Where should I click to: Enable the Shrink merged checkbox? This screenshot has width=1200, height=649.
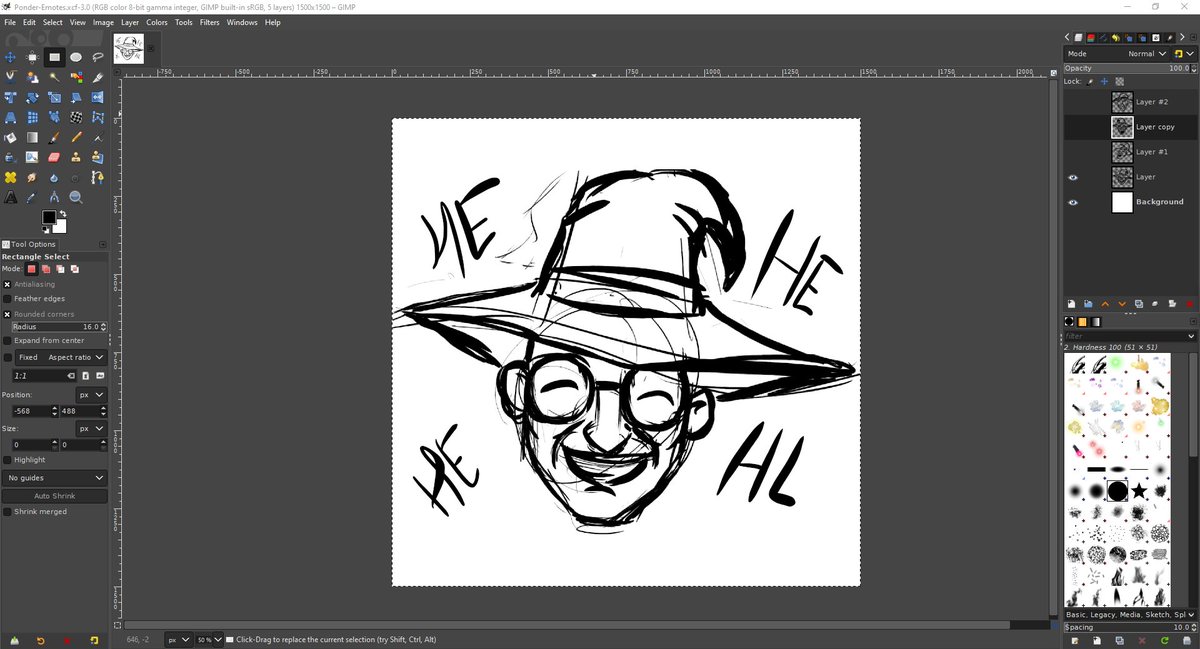point(7,511)
